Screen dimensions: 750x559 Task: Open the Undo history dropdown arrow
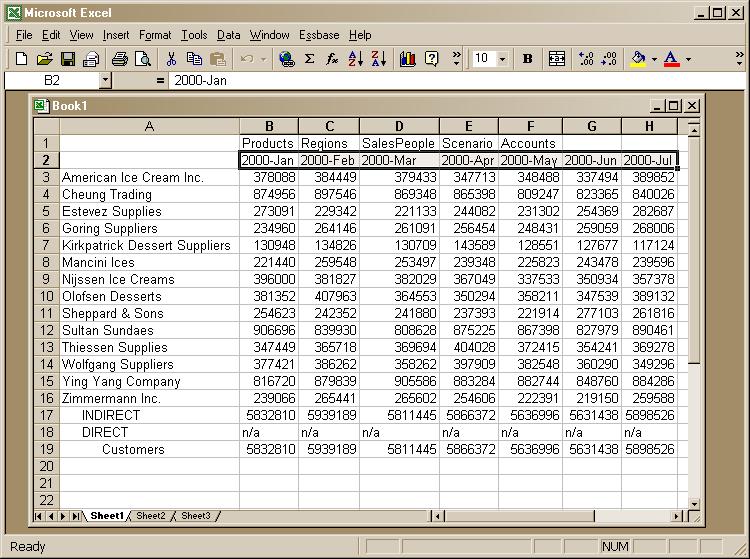coord(263,59)
